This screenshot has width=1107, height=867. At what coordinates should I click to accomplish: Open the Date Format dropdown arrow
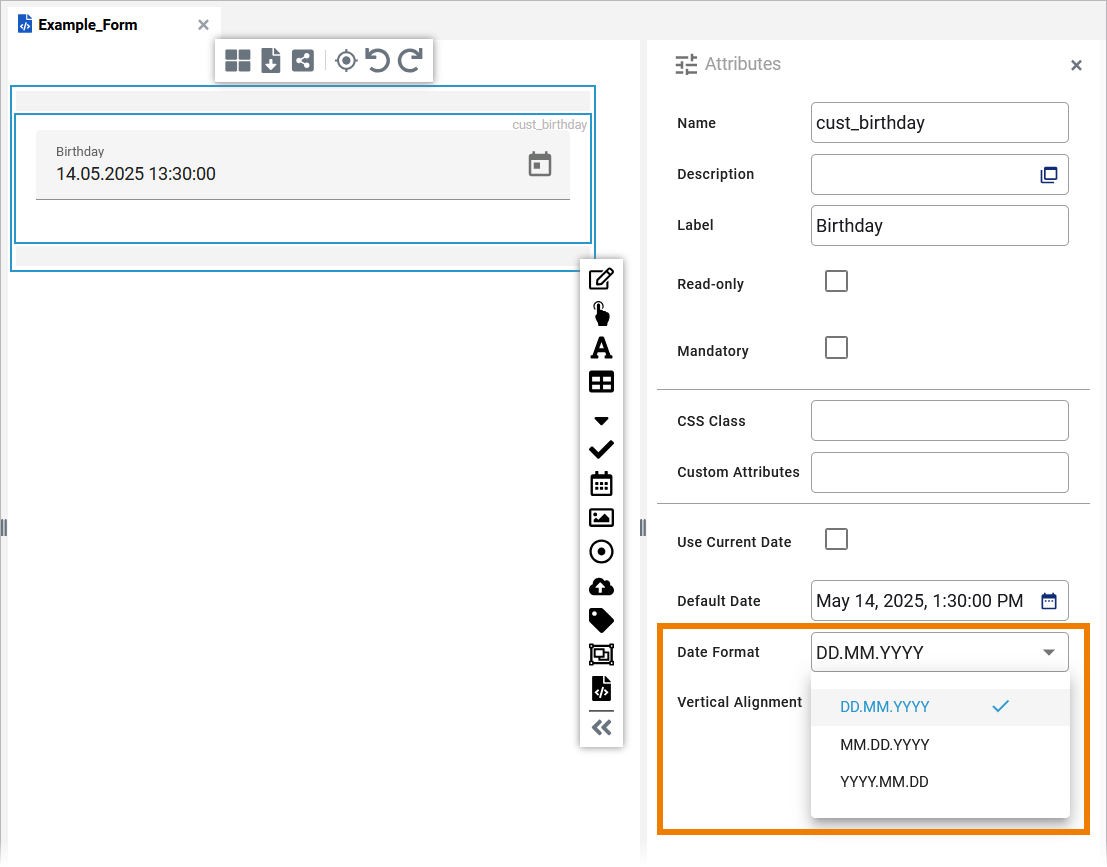tap(1048, 653)
